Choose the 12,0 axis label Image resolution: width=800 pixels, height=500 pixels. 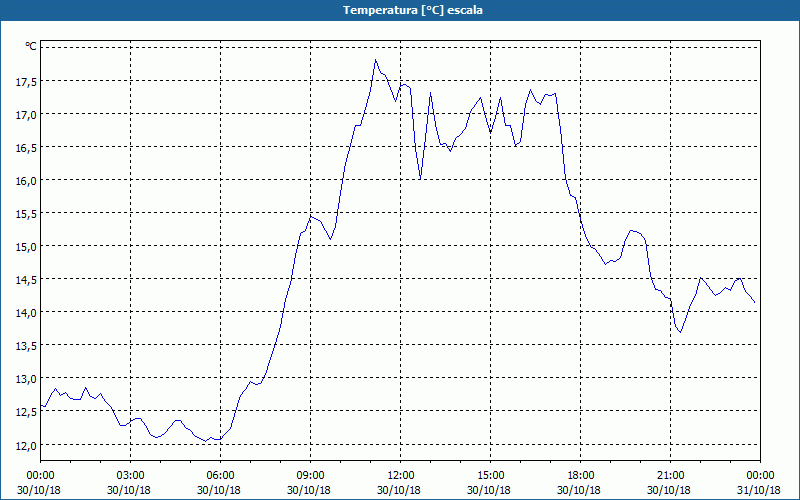point(26,444)
